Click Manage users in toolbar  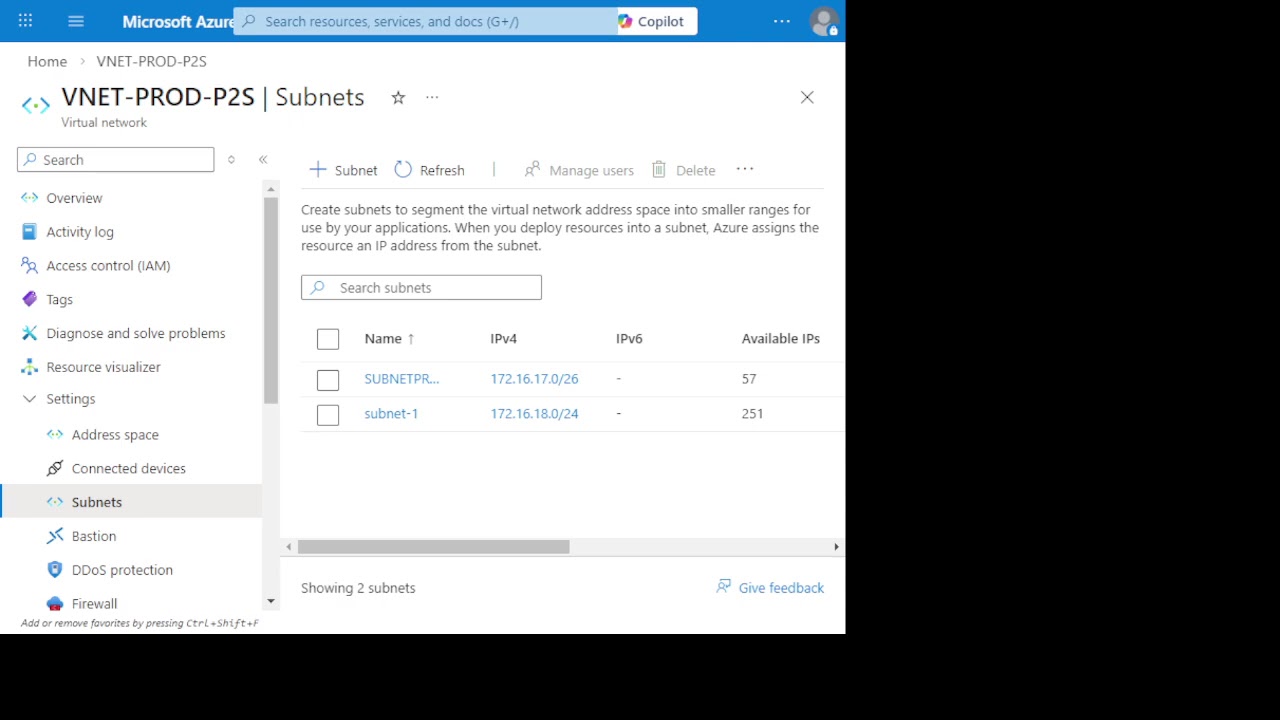click(x=579, y=170)
